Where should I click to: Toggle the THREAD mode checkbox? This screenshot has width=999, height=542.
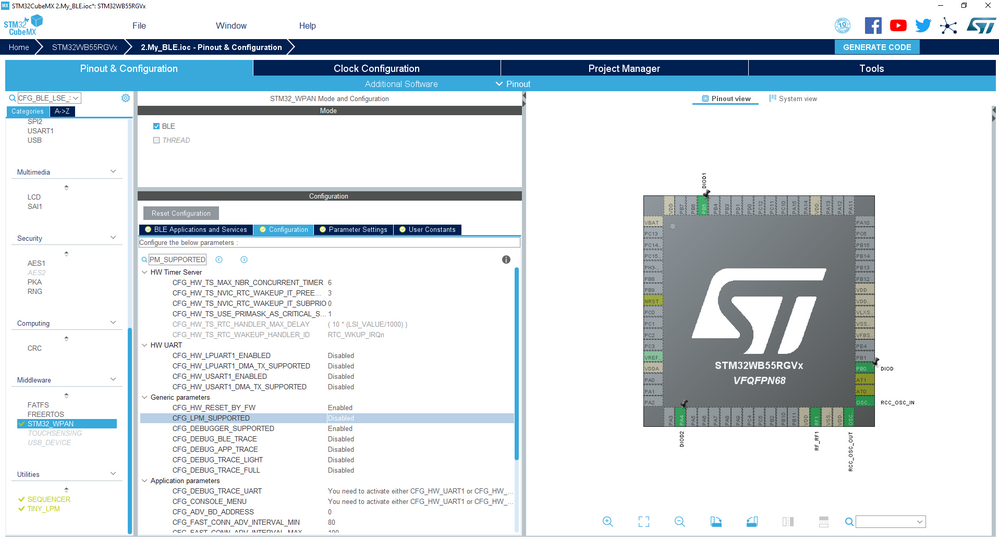point(156,140)
